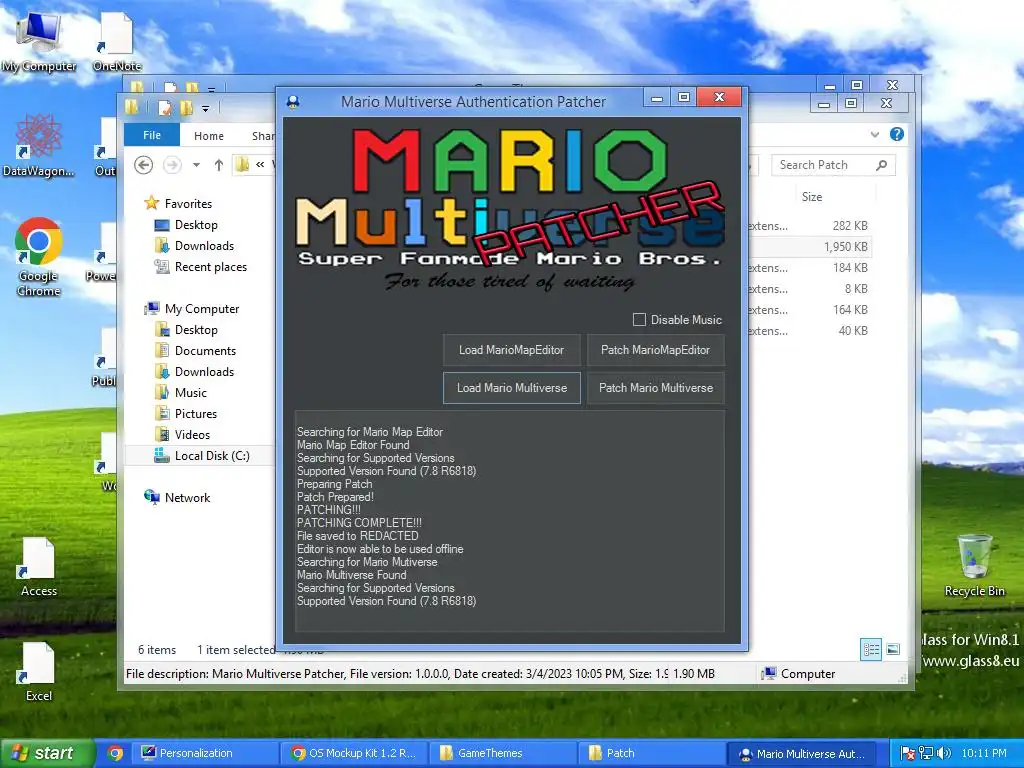
Task: Click Patch Mario Multiverse button
Action: click(655, 388)
